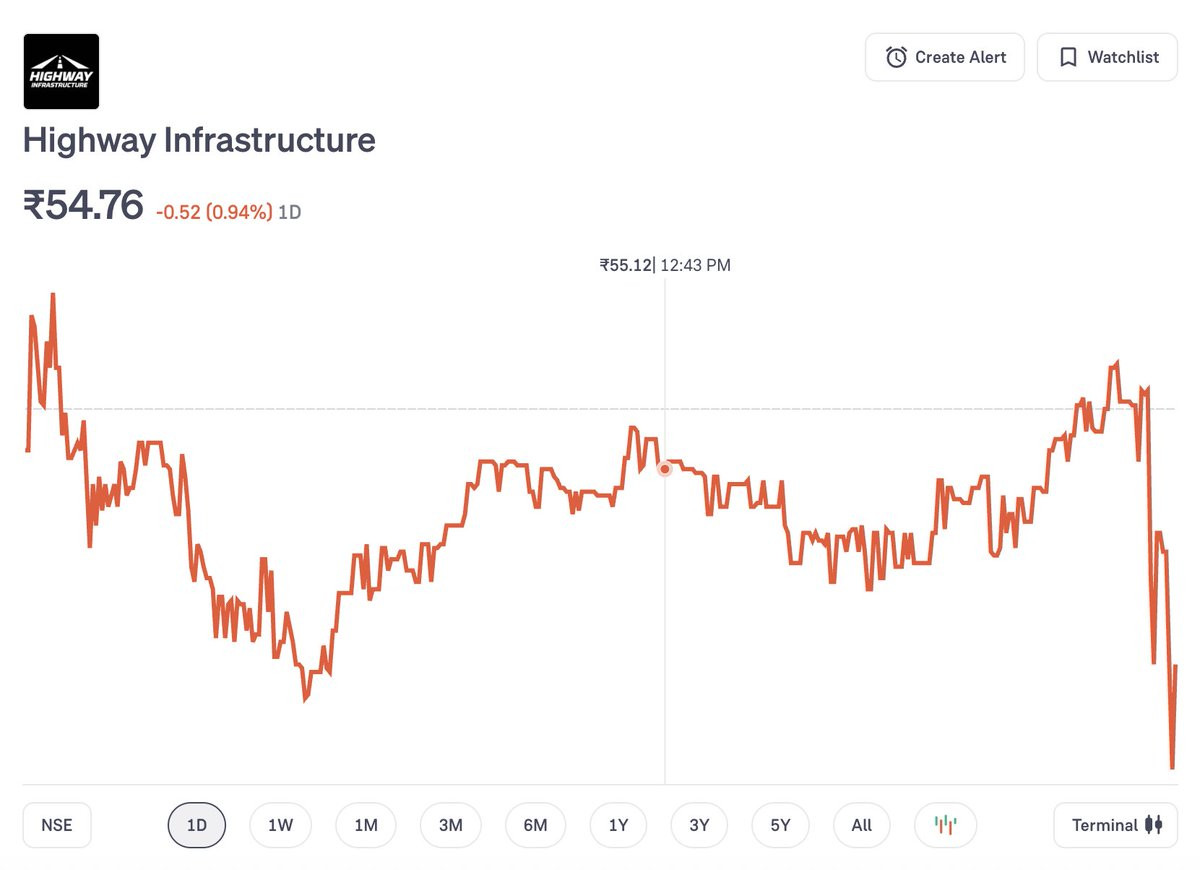Click the Create Alert button
This screenshot has width=1200, height=870.
[945, 57]
